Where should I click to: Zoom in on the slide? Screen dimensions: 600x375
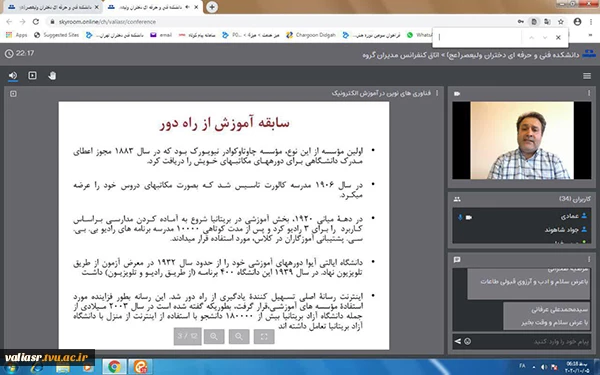coord(214,337)
